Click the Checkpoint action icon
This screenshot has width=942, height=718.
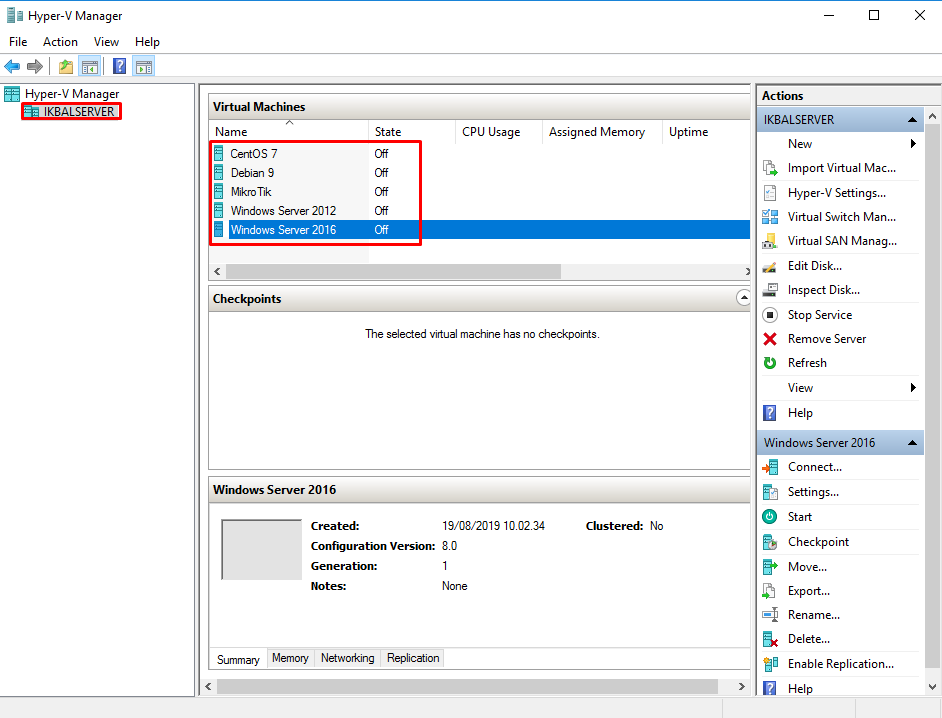[770, 542]
